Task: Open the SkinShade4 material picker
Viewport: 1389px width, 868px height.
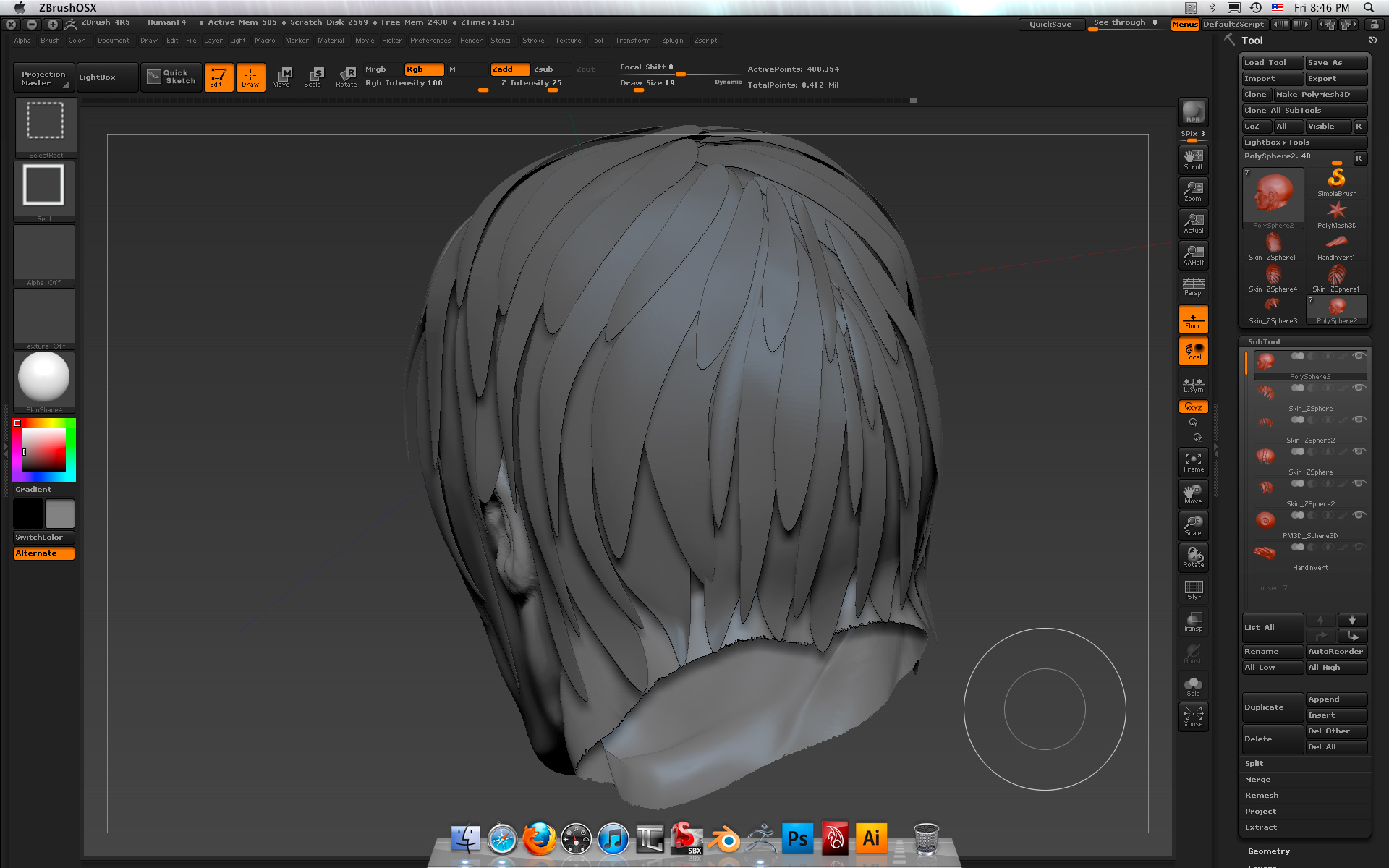Action: point(44,383)
